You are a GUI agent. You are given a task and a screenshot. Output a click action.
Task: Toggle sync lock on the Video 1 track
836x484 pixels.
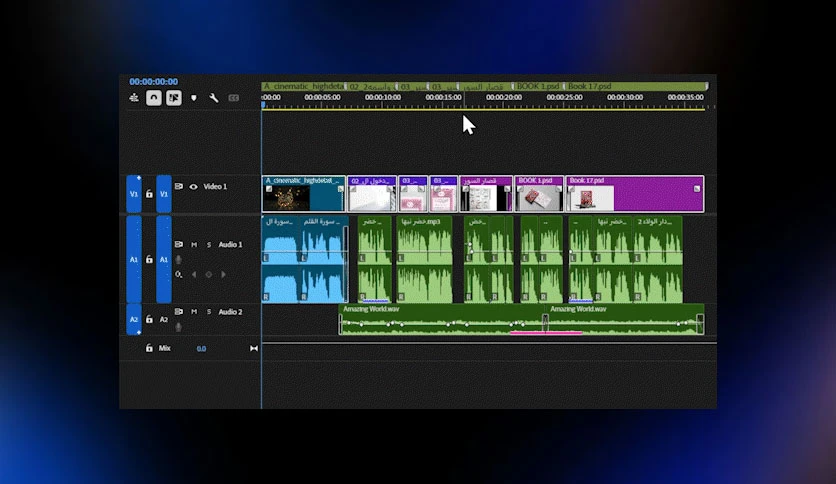coord(179,187)
